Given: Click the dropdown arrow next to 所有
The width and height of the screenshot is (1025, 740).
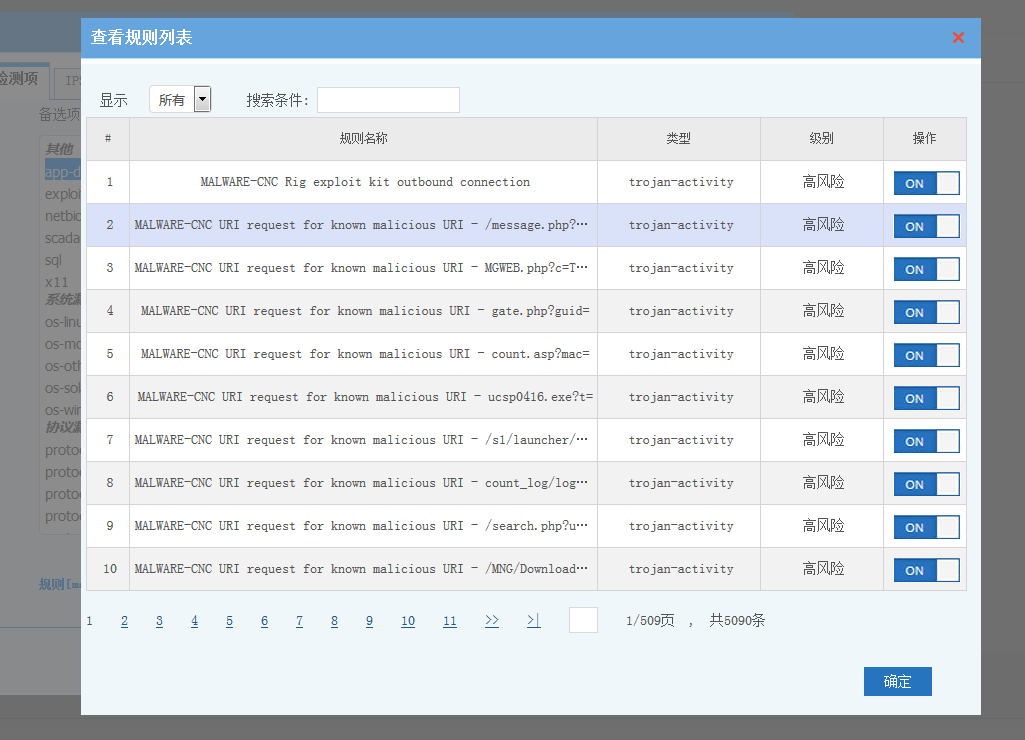Looking at the screenshot, I should coord(203,100).
